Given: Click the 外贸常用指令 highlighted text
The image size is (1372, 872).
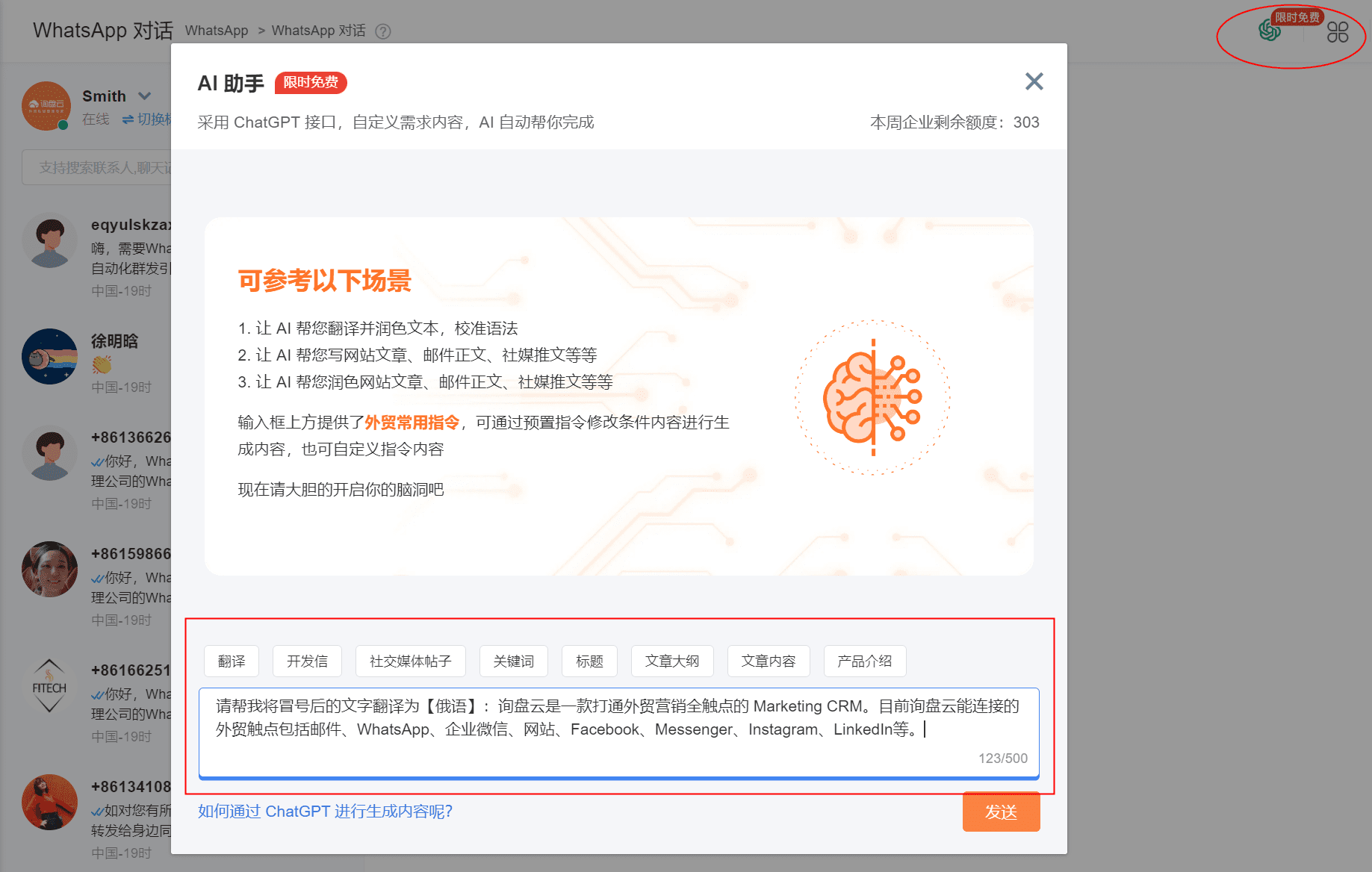Looking at the screenshot, I should (x=412, y=423).
